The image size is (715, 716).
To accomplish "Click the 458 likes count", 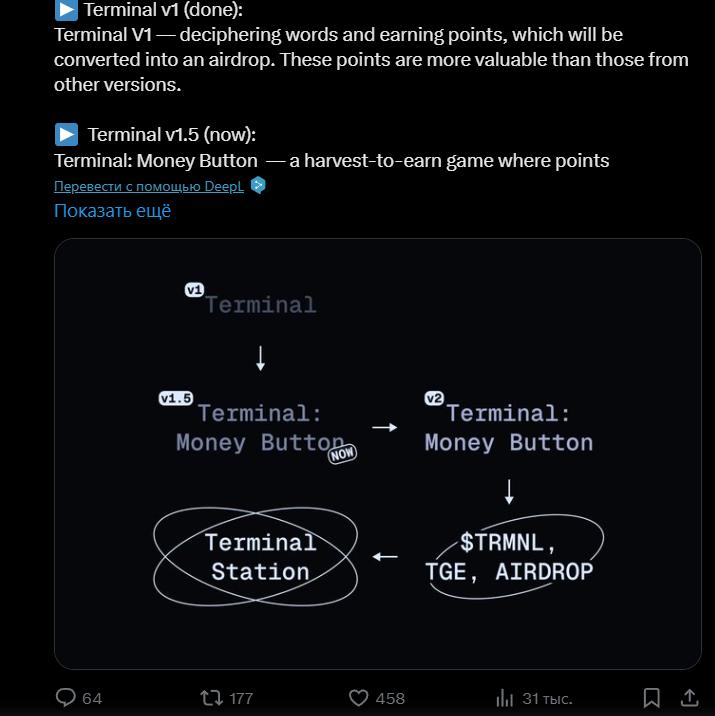I will (390, 698).
